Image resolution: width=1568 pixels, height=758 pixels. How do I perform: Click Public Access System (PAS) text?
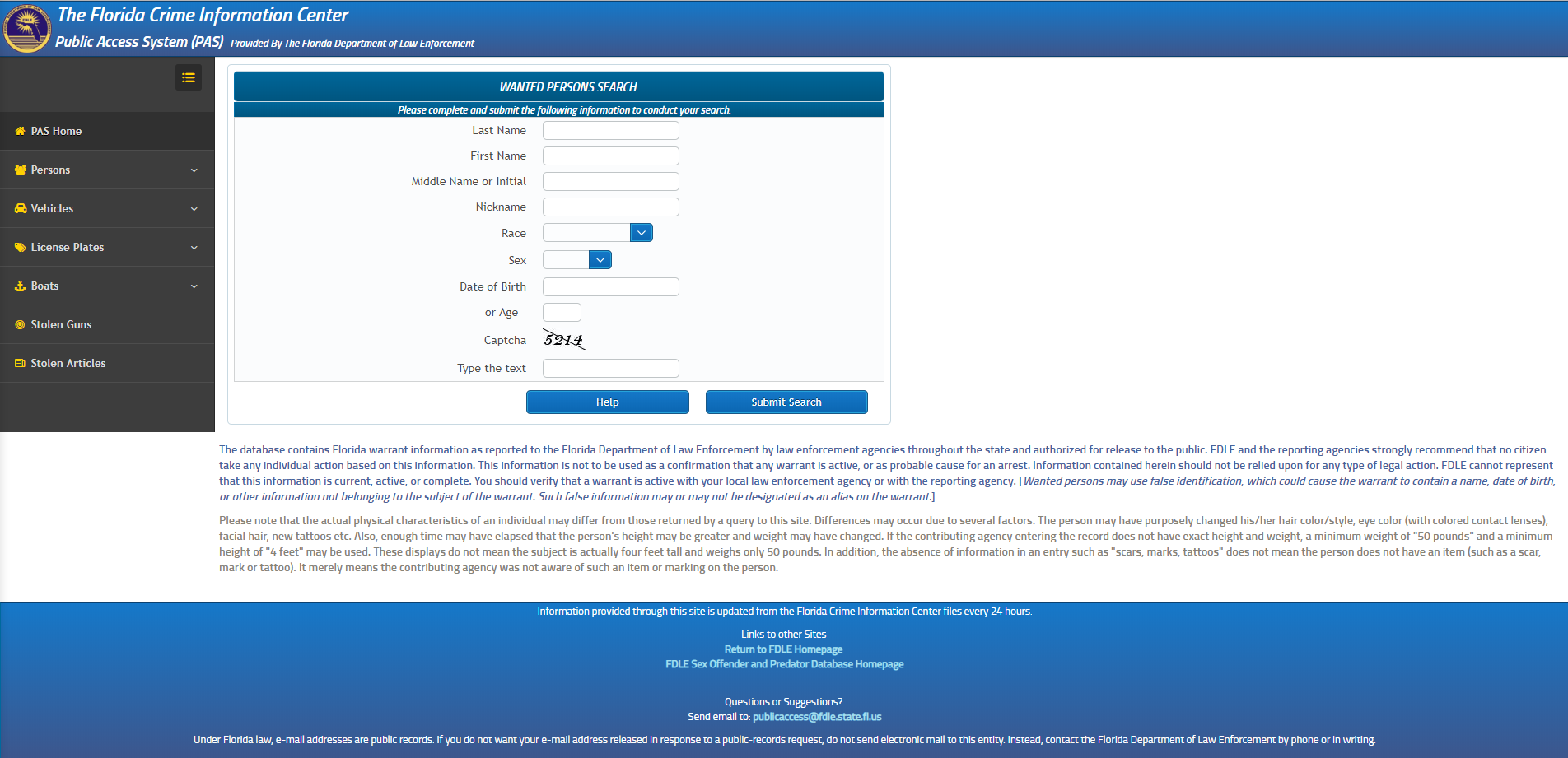point(139,41)
